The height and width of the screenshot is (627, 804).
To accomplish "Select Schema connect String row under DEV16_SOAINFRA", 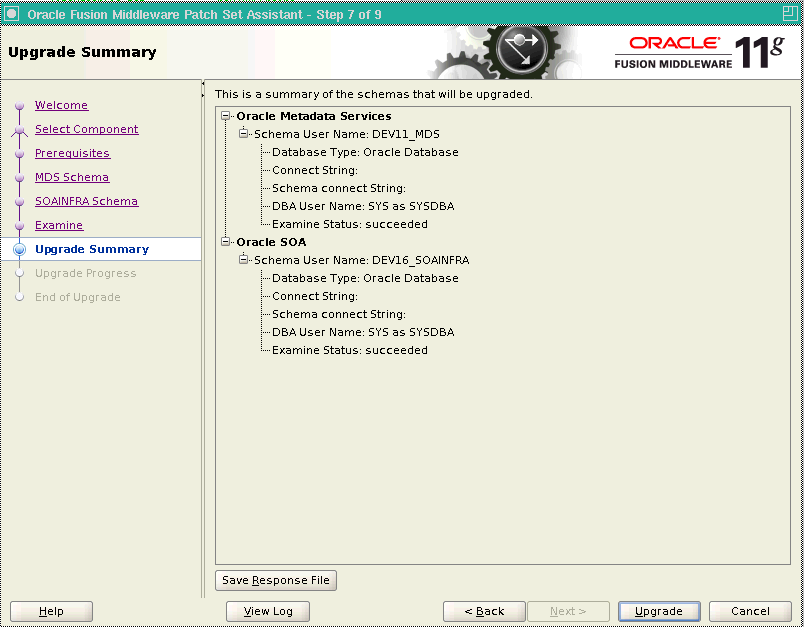I will tap(339, 314).
